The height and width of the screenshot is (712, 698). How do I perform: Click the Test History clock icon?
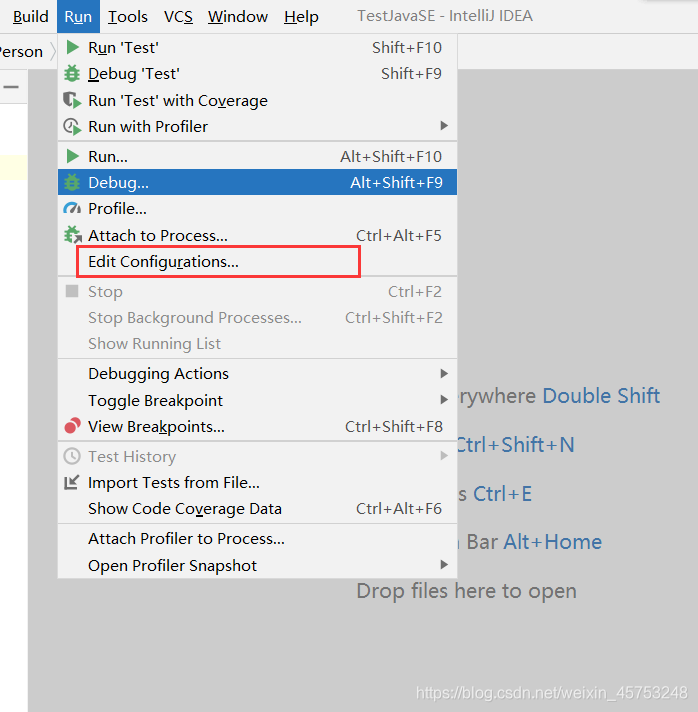click(x=72, y=456)
